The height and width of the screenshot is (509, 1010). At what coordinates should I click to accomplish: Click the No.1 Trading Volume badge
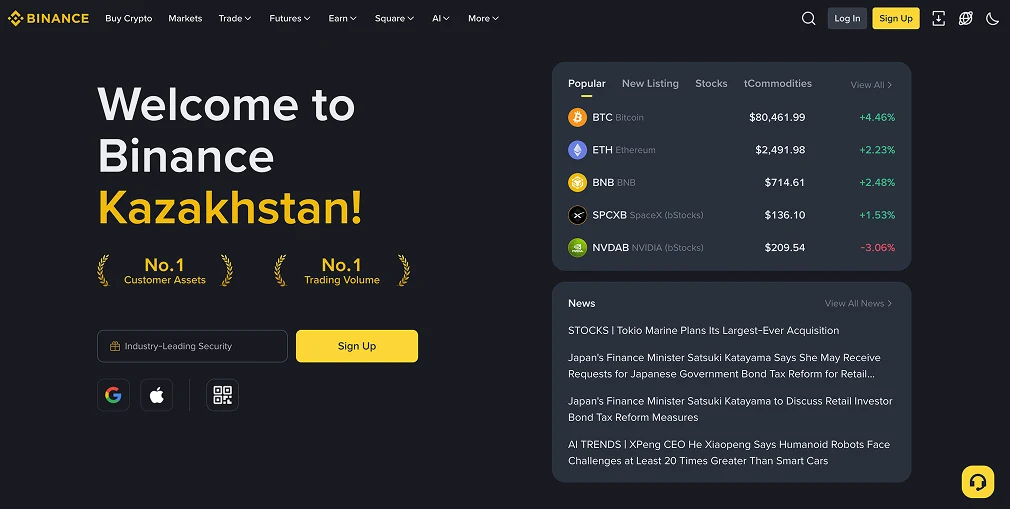coord(342,271)
